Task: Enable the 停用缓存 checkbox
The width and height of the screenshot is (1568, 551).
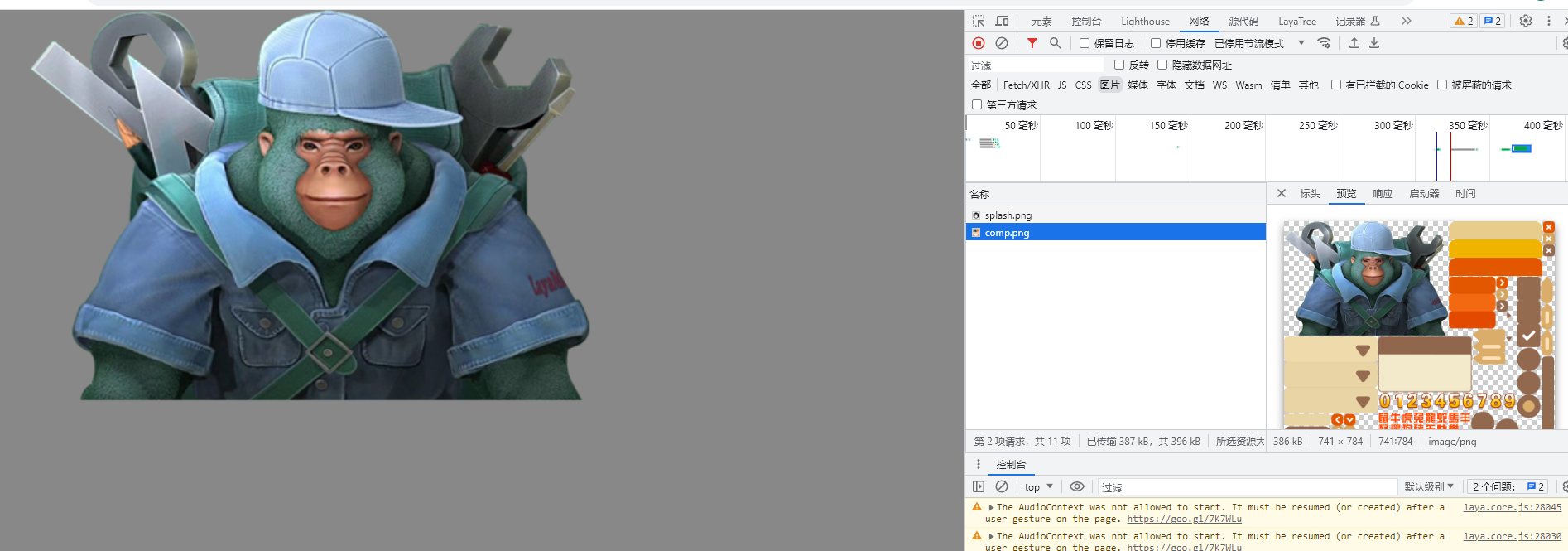Action: pyautogui.click(x=1156, y=43)
